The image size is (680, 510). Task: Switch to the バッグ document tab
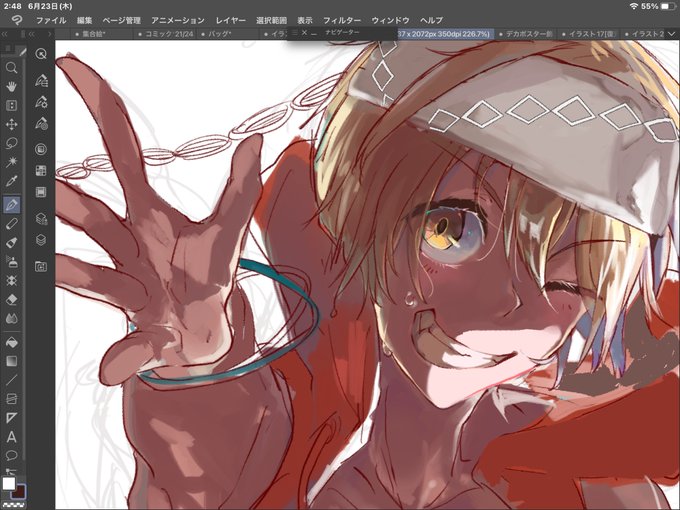click(229, 34)
